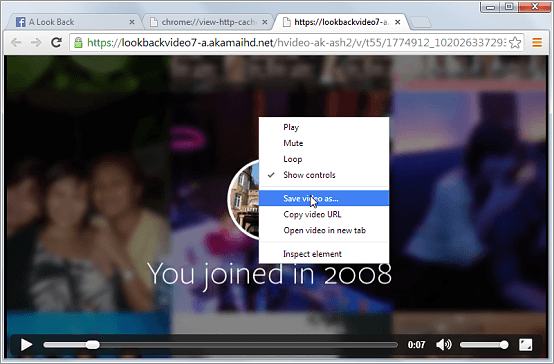Click the seek bar playhead knob
554x364 pixels.
pyautogui.click(x=93, y=345)
